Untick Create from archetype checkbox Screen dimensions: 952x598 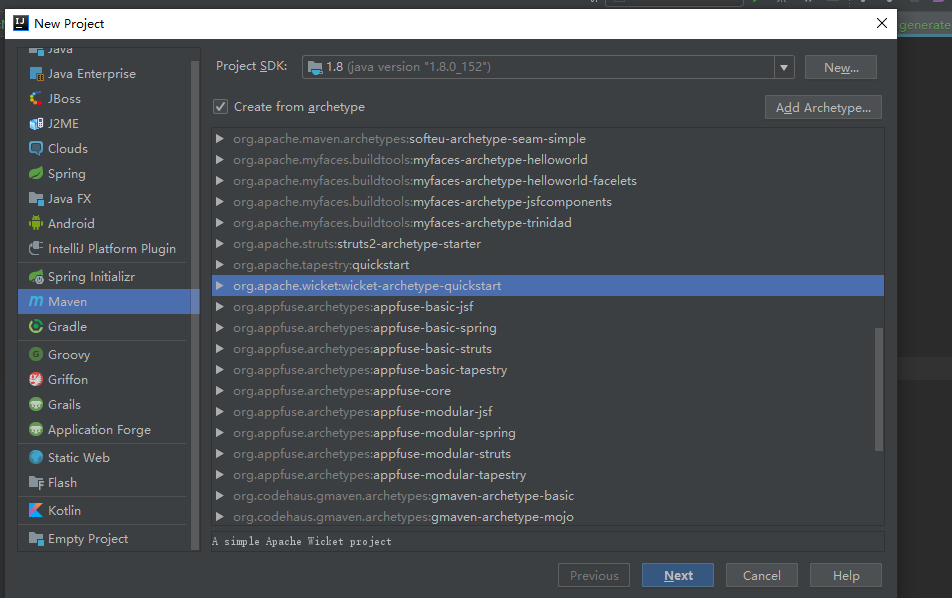(220, 107)
